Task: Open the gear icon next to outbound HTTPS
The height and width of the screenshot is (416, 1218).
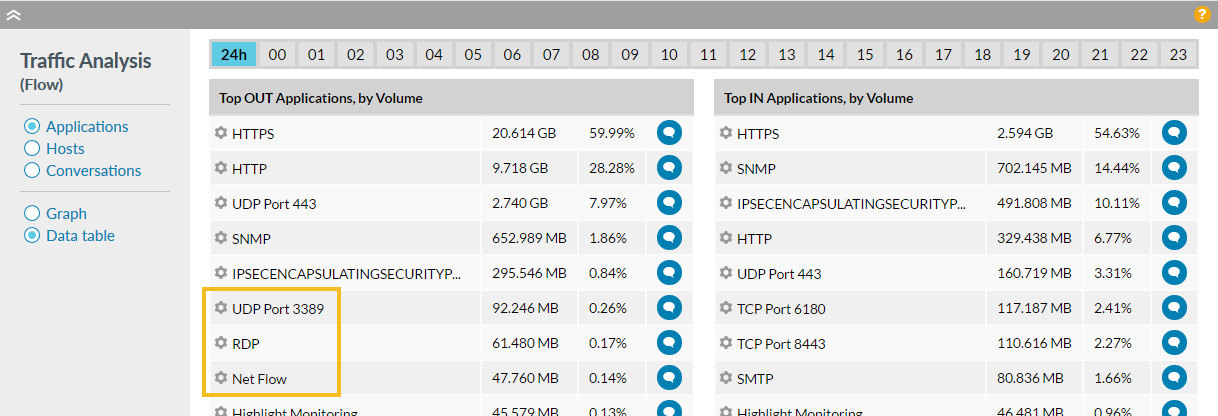Action: click(x=221, y=133)
